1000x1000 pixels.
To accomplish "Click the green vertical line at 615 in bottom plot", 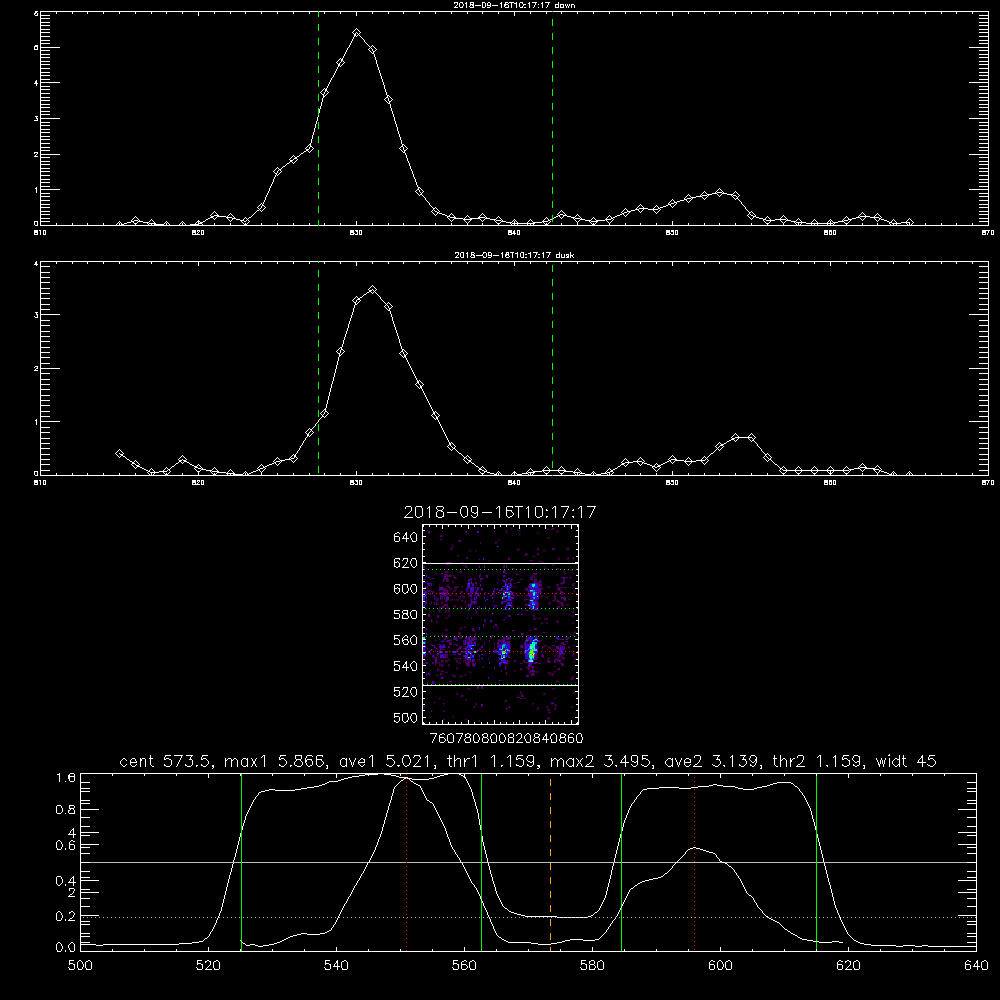I will point(816,862).
